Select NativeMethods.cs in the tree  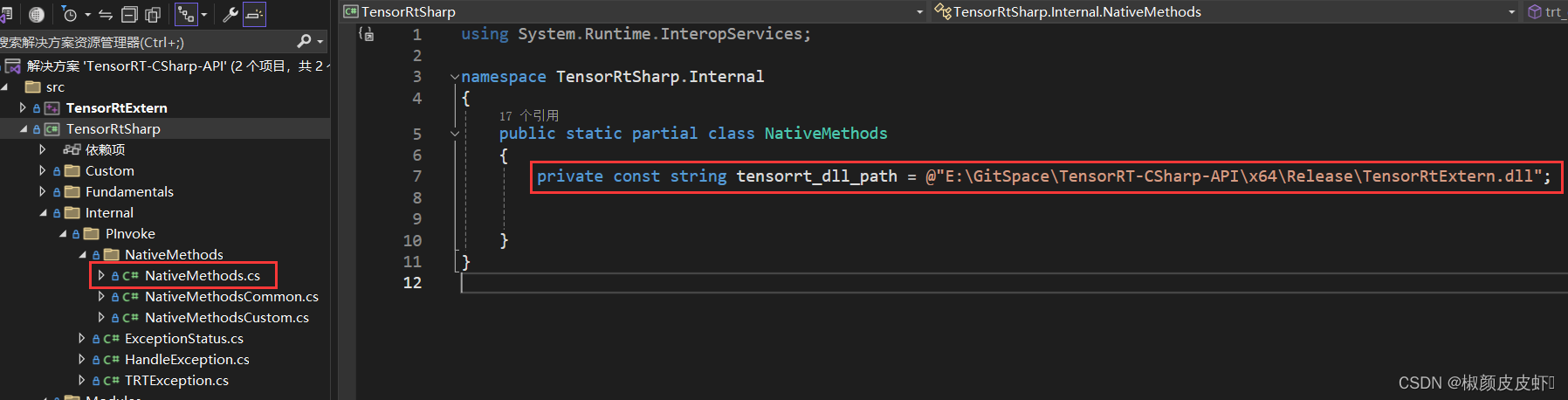click(x=203, y=275)
